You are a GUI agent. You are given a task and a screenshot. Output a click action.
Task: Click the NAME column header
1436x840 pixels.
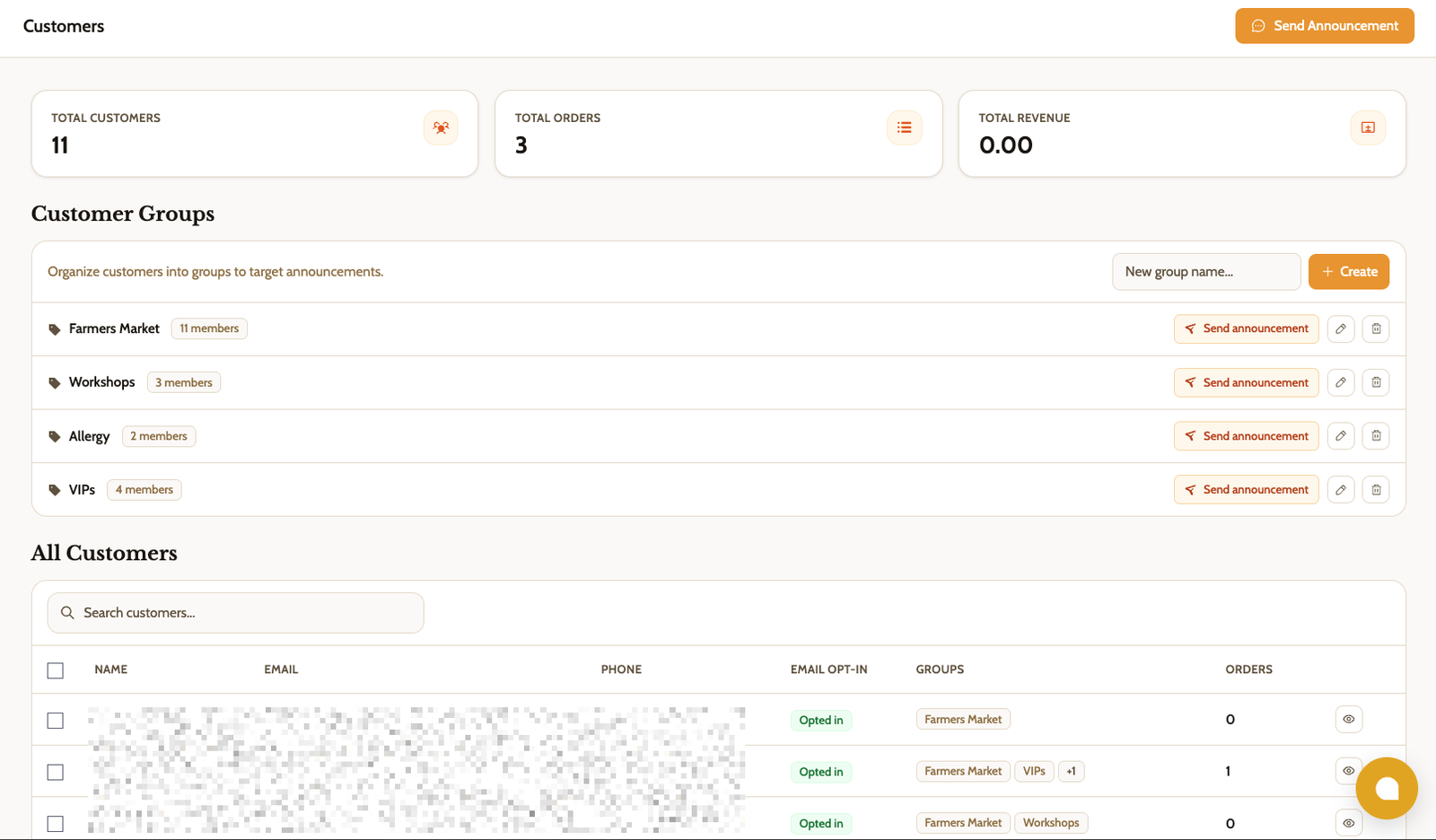[111, 669]
